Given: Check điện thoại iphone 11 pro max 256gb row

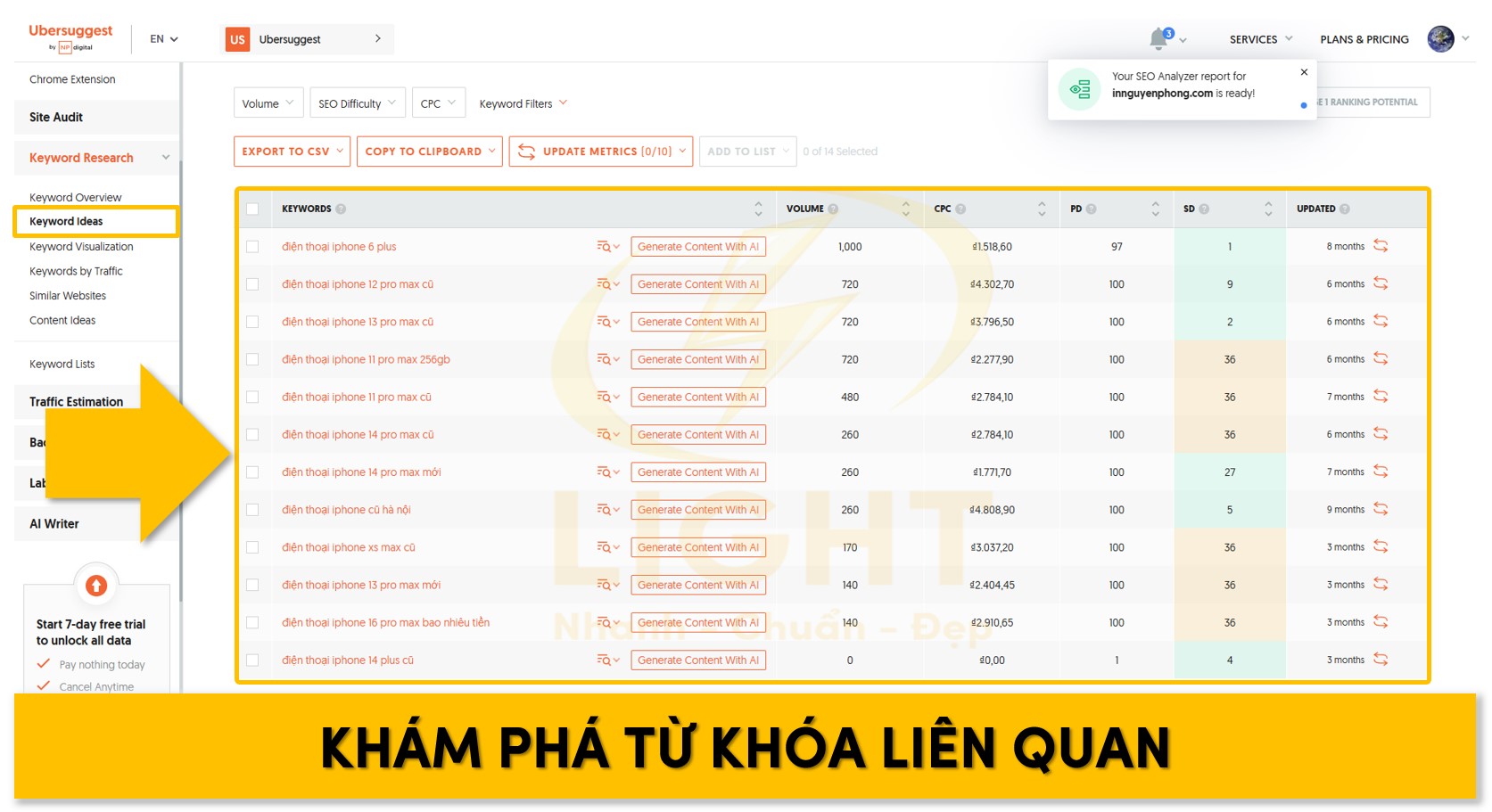Looking at the screenshot, I should 252,359.
